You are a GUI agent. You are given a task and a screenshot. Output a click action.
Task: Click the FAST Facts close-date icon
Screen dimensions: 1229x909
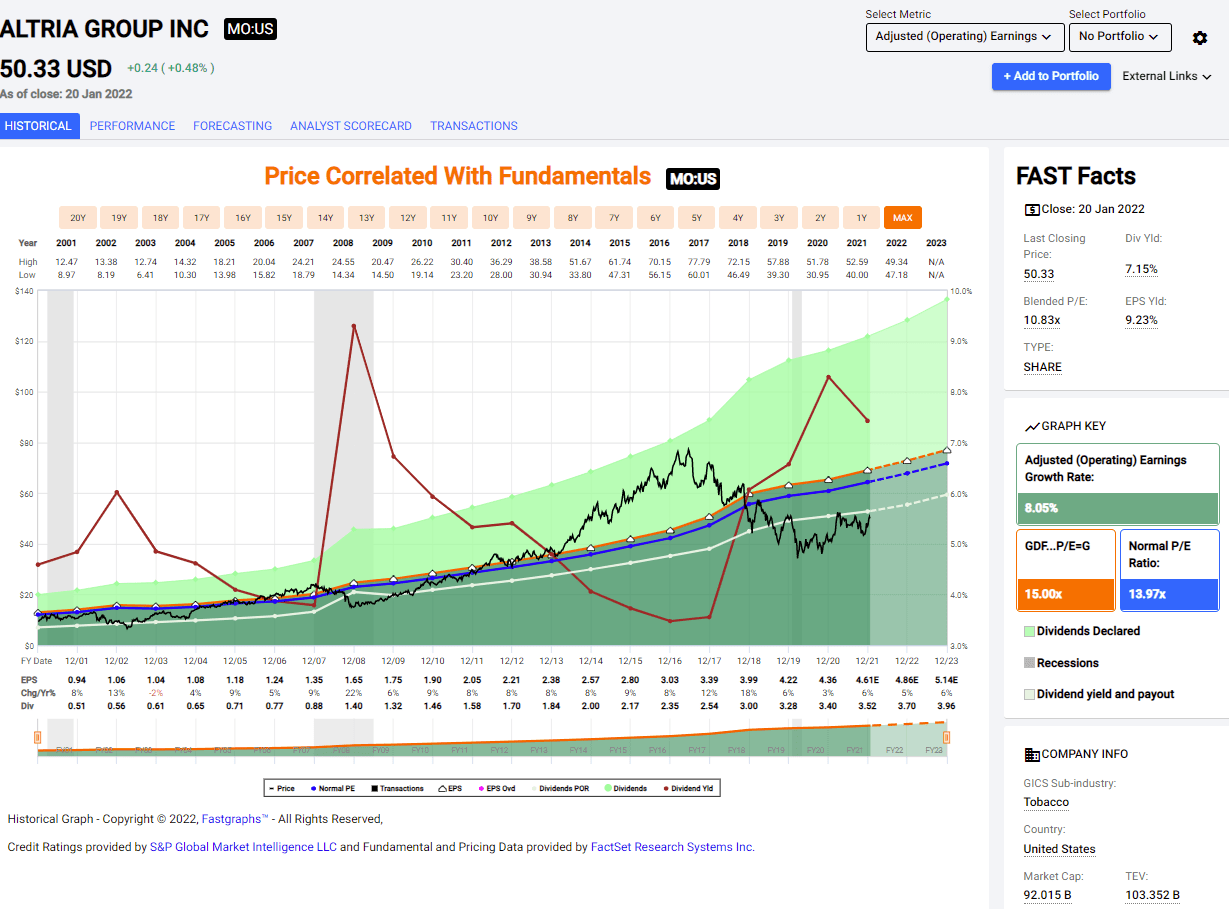pos(1032,209)
